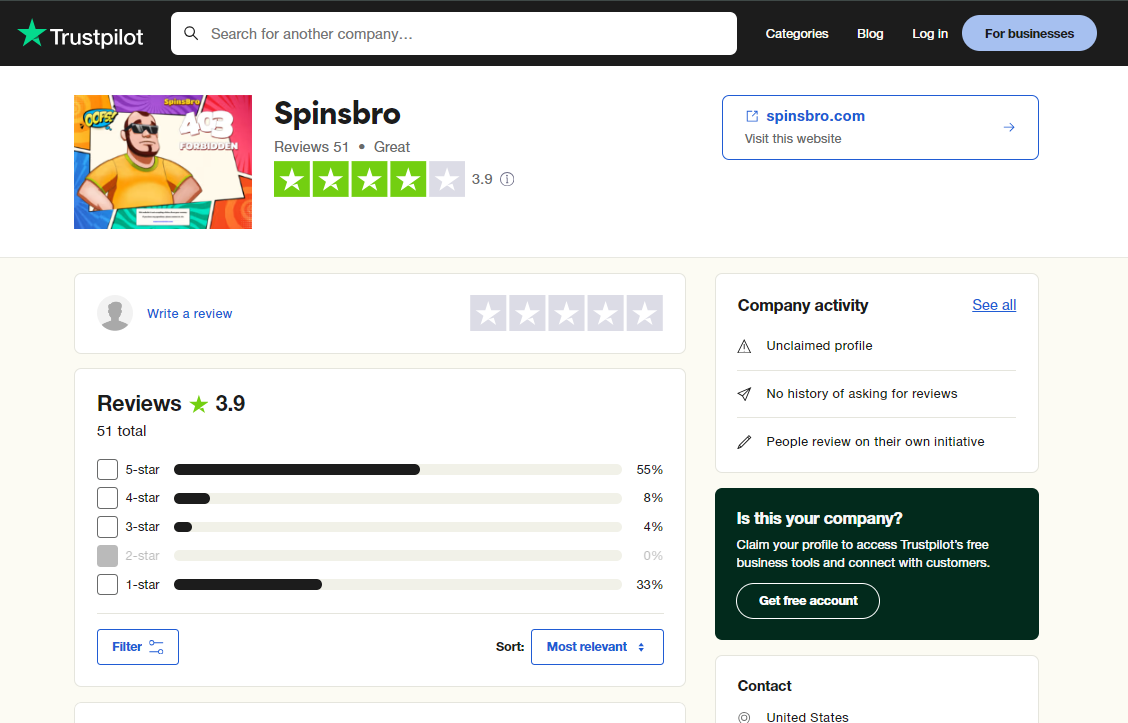Go to the Blog section
This screenshot has height=723, width=1128.
click(870, 33)
